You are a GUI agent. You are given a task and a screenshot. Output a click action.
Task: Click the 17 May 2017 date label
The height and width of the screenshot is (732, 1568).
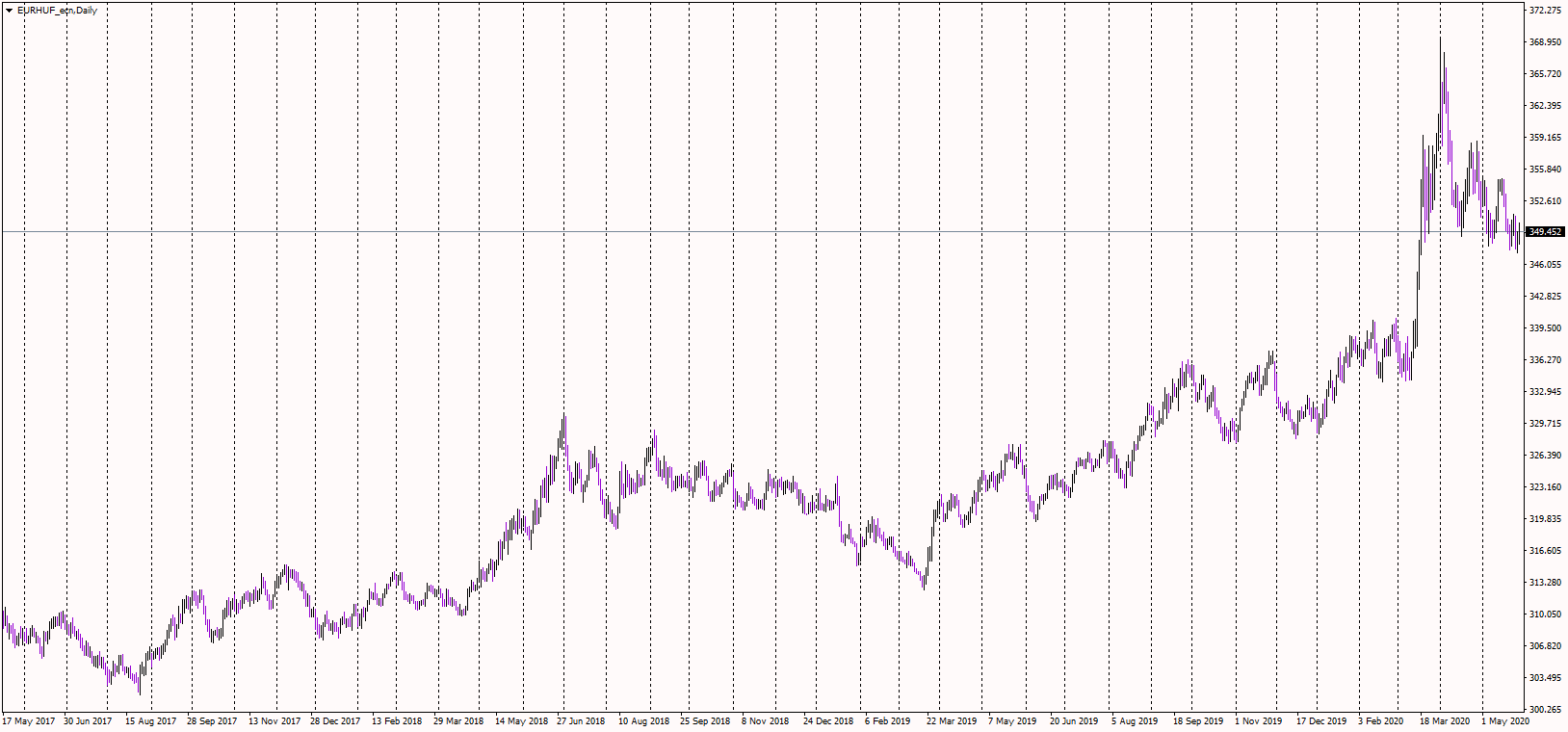click(x=29, y=721)
